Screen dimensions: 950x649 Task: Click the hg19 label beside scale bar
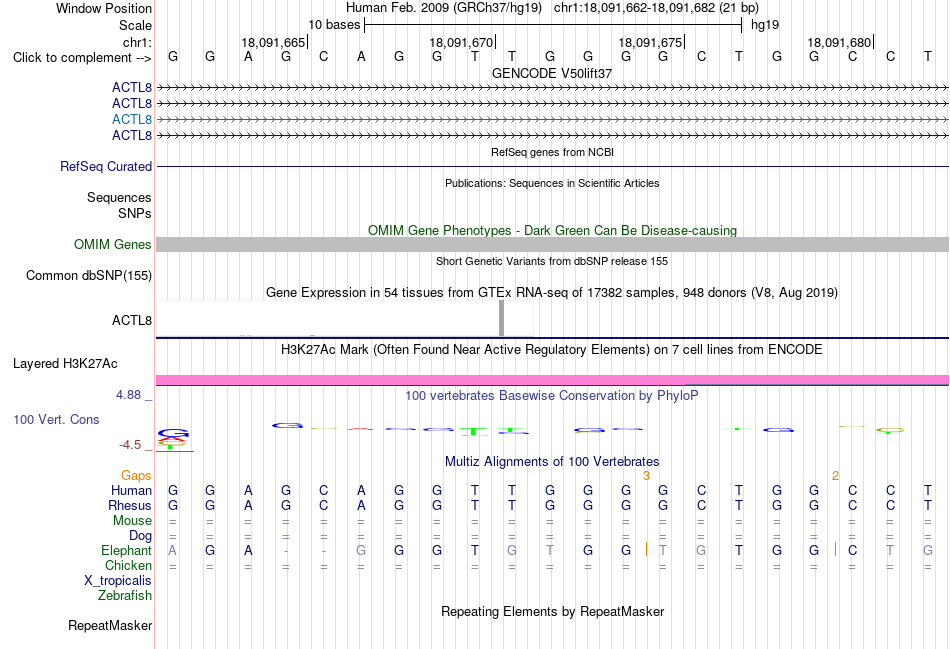tap(765, 25)
